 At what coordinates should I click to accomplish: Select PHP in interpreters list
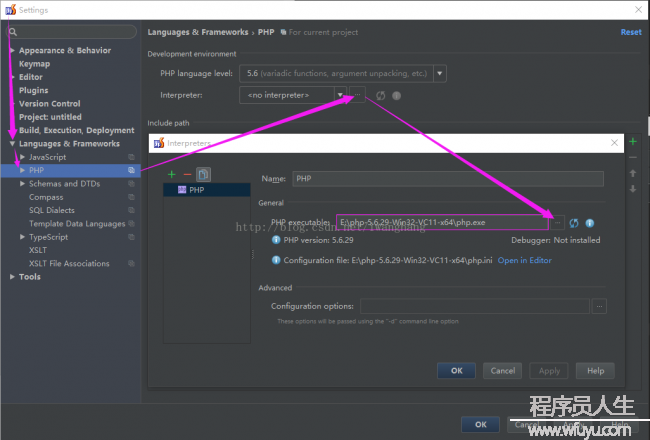[x=207, y=190]
